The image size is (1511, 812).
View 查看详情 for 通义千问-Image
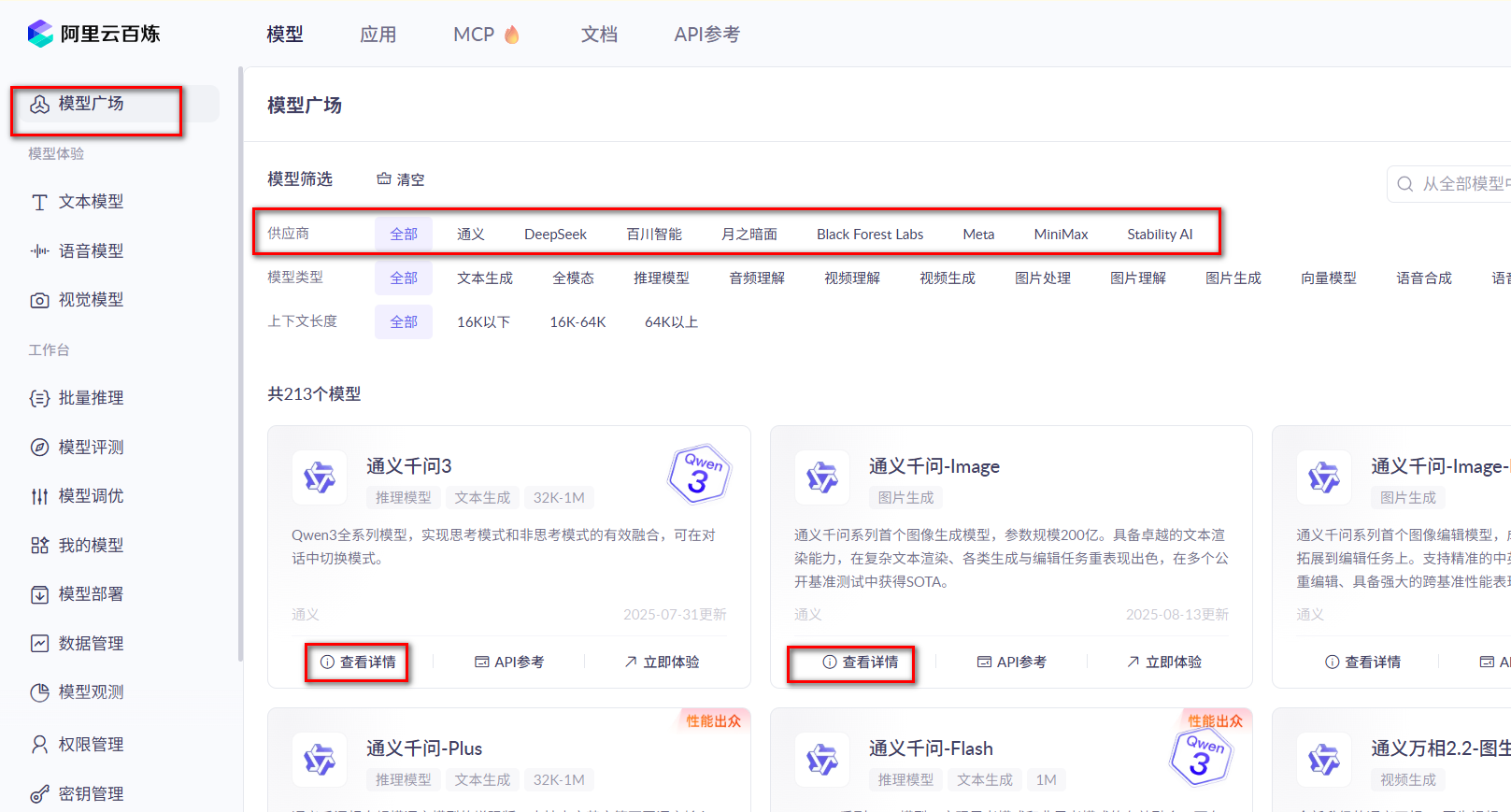click(860, 662)
